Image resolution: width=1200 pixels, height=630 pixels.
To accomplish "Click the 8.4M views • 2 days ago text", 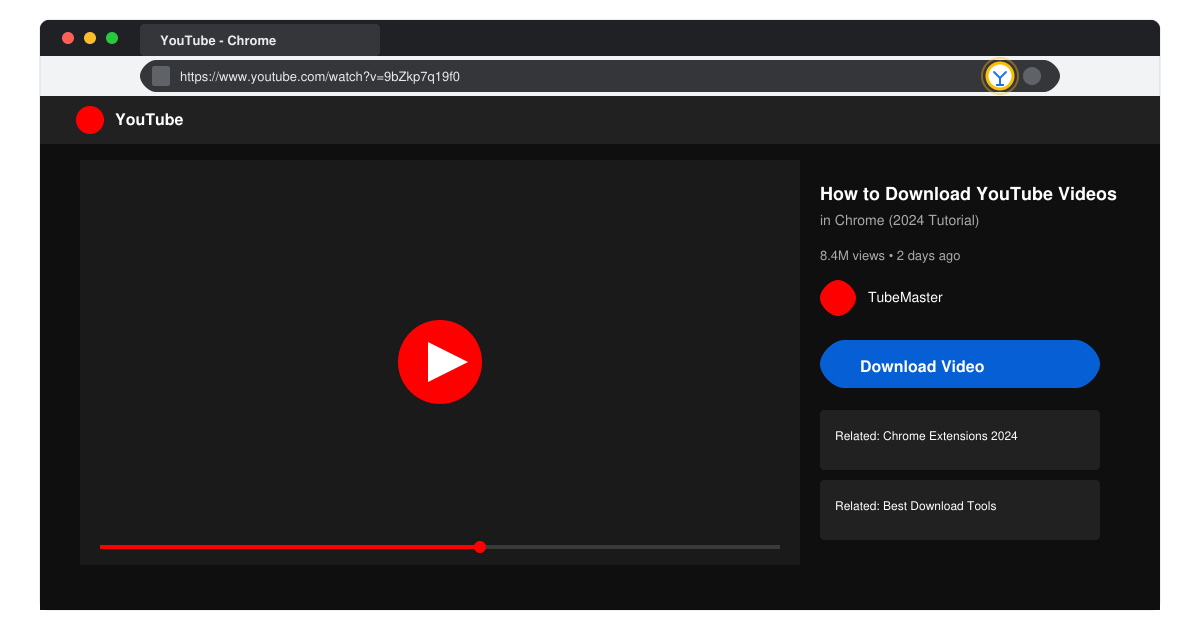I will pos(890,256).
